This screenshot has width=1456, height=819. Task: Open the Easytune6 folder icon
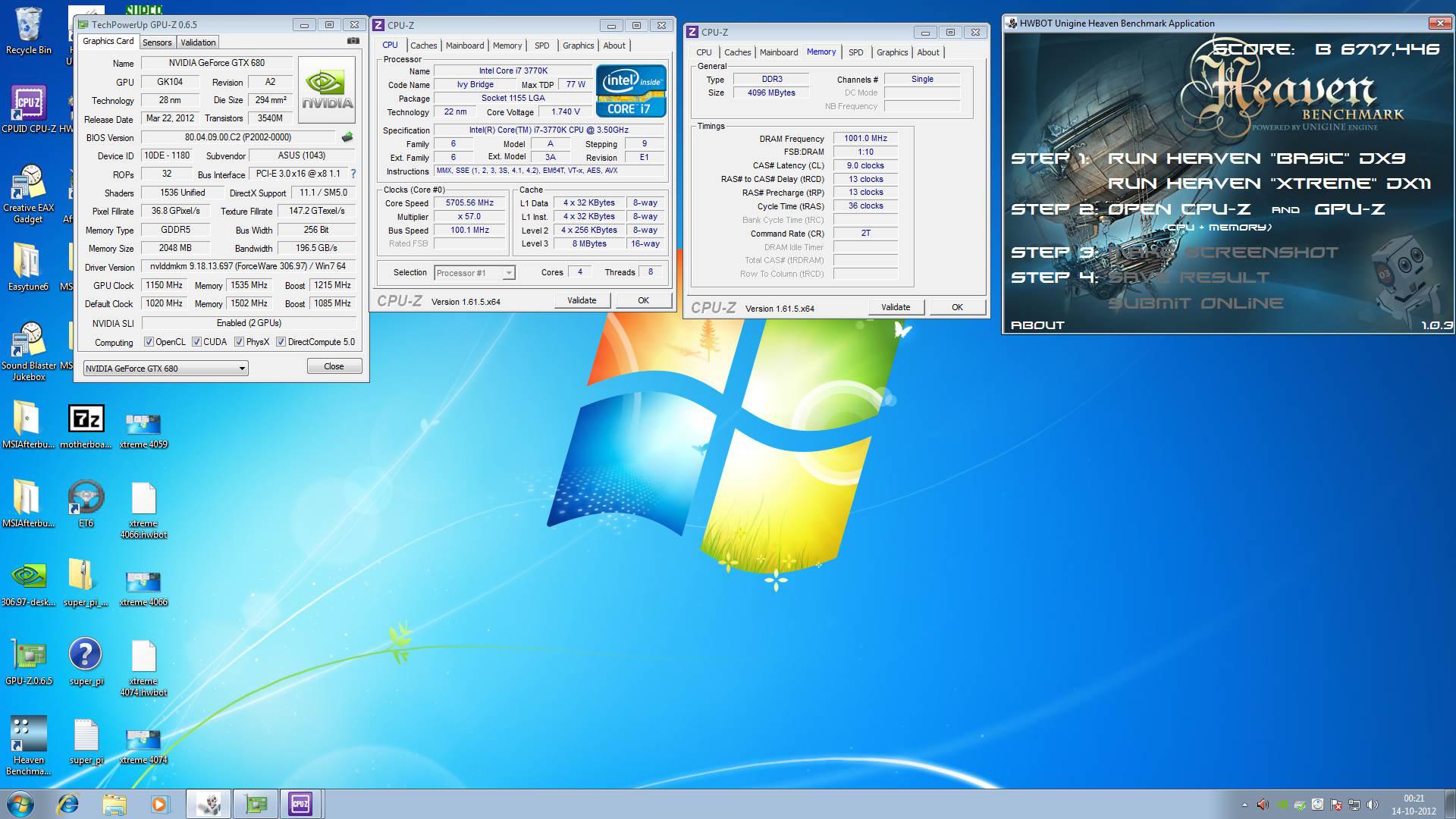[28, 267]
